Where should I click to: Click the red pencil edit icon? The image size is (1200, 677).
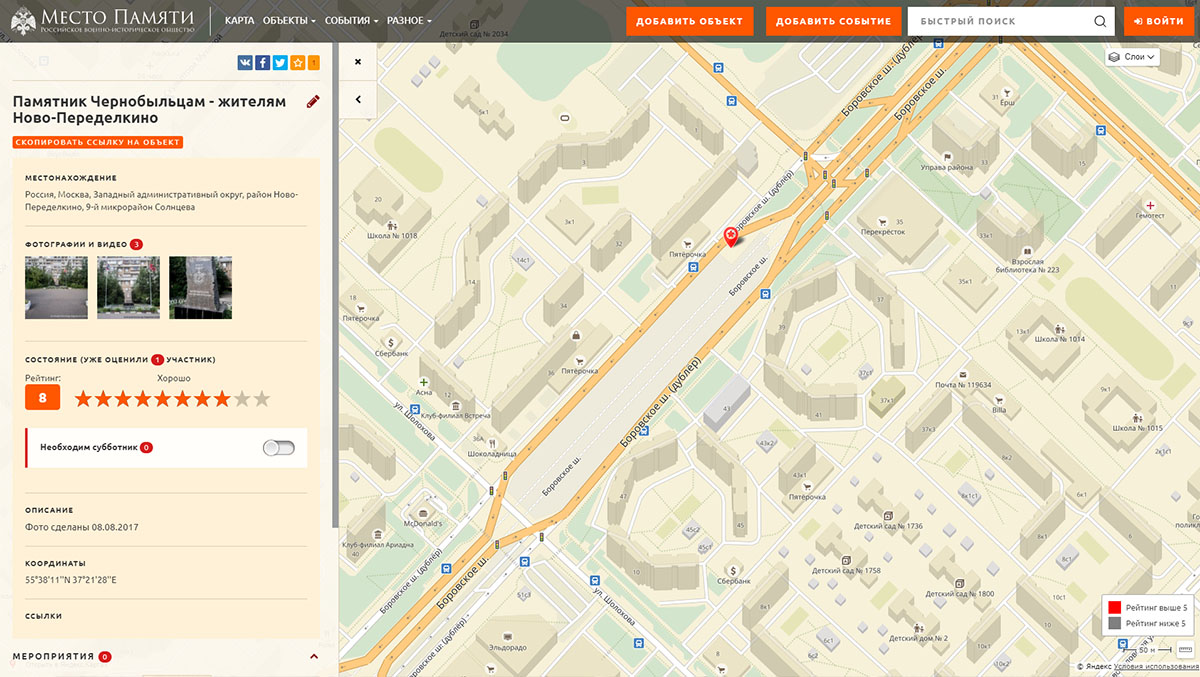click(313, 101)
